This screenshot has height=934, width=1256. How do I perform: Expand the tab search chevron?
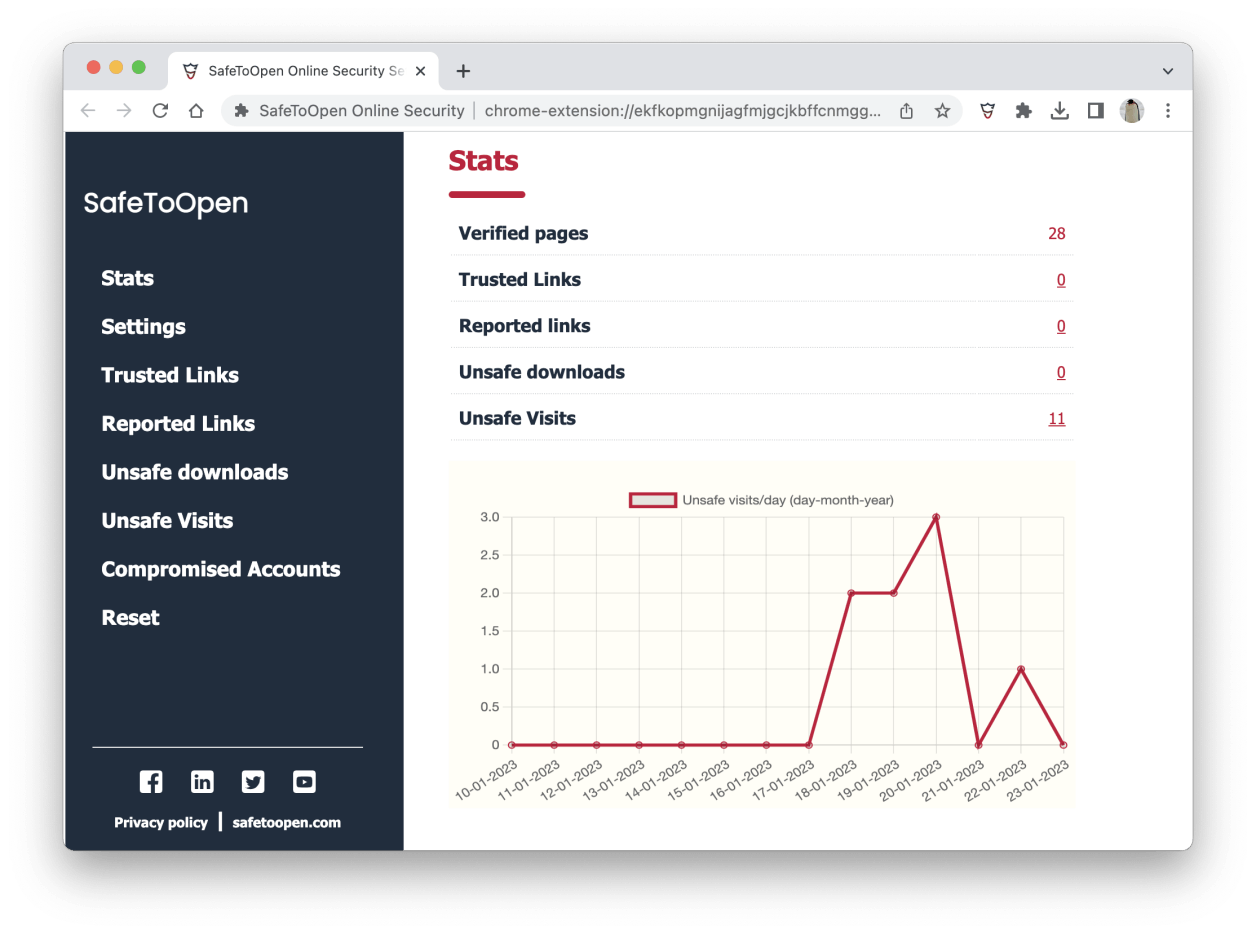pyautogui.click(x=1167, y=71)
